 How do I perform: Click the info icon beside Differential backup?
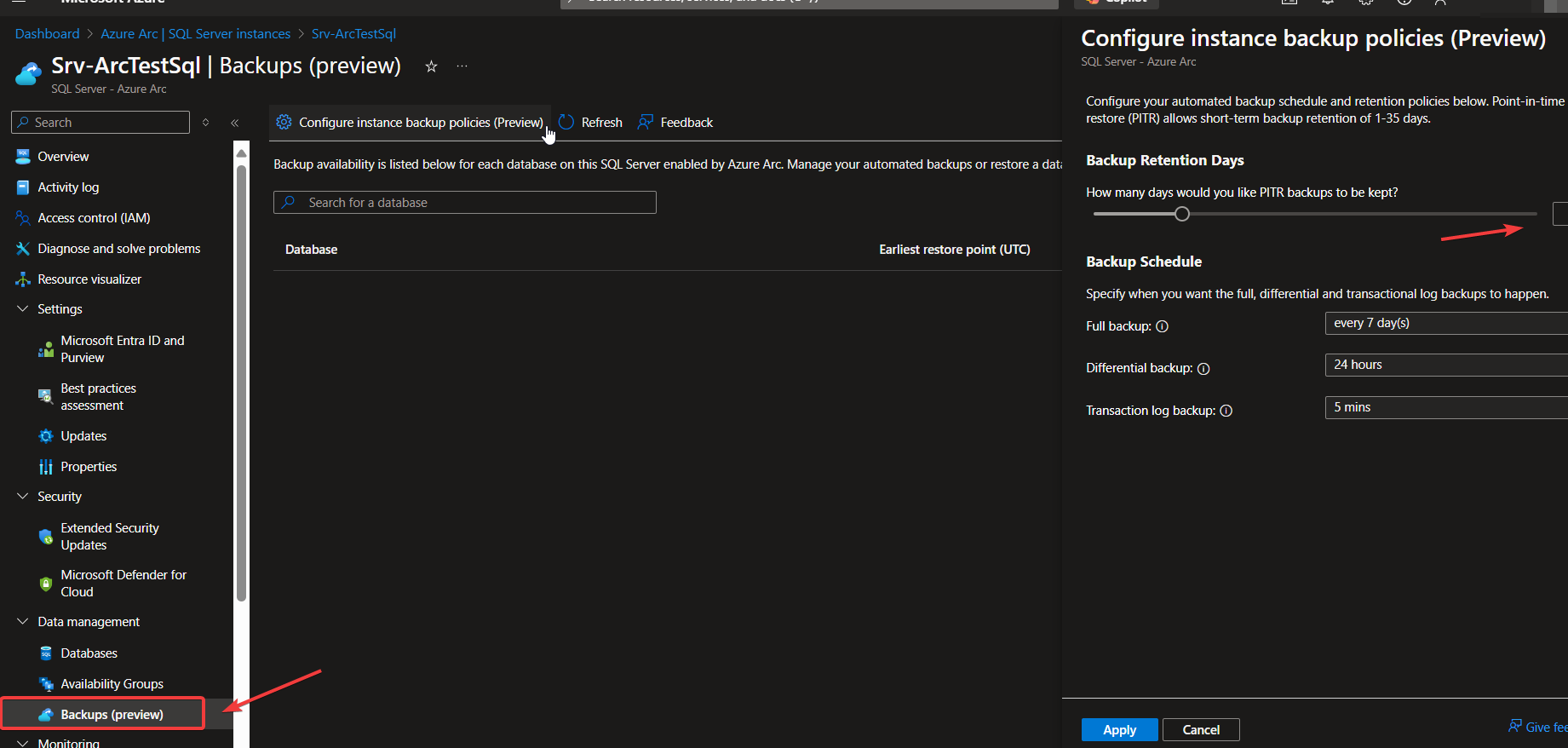coord(1203,369)
